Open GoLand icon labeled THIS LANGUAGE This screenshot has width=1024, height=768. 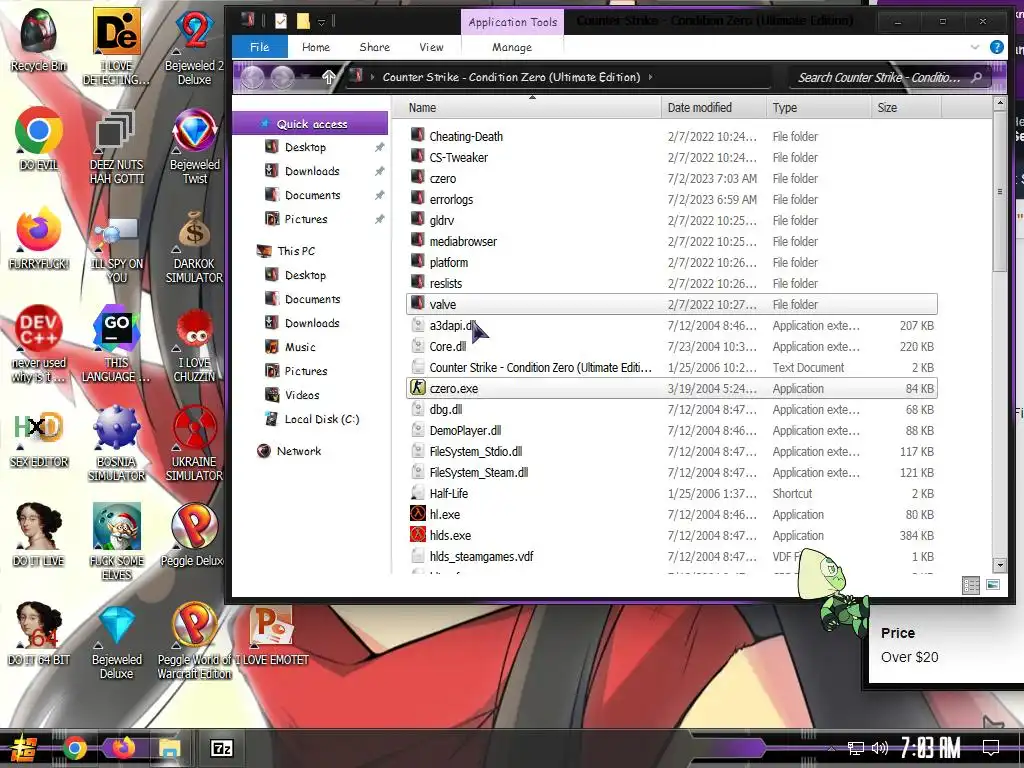coord(116,344)
